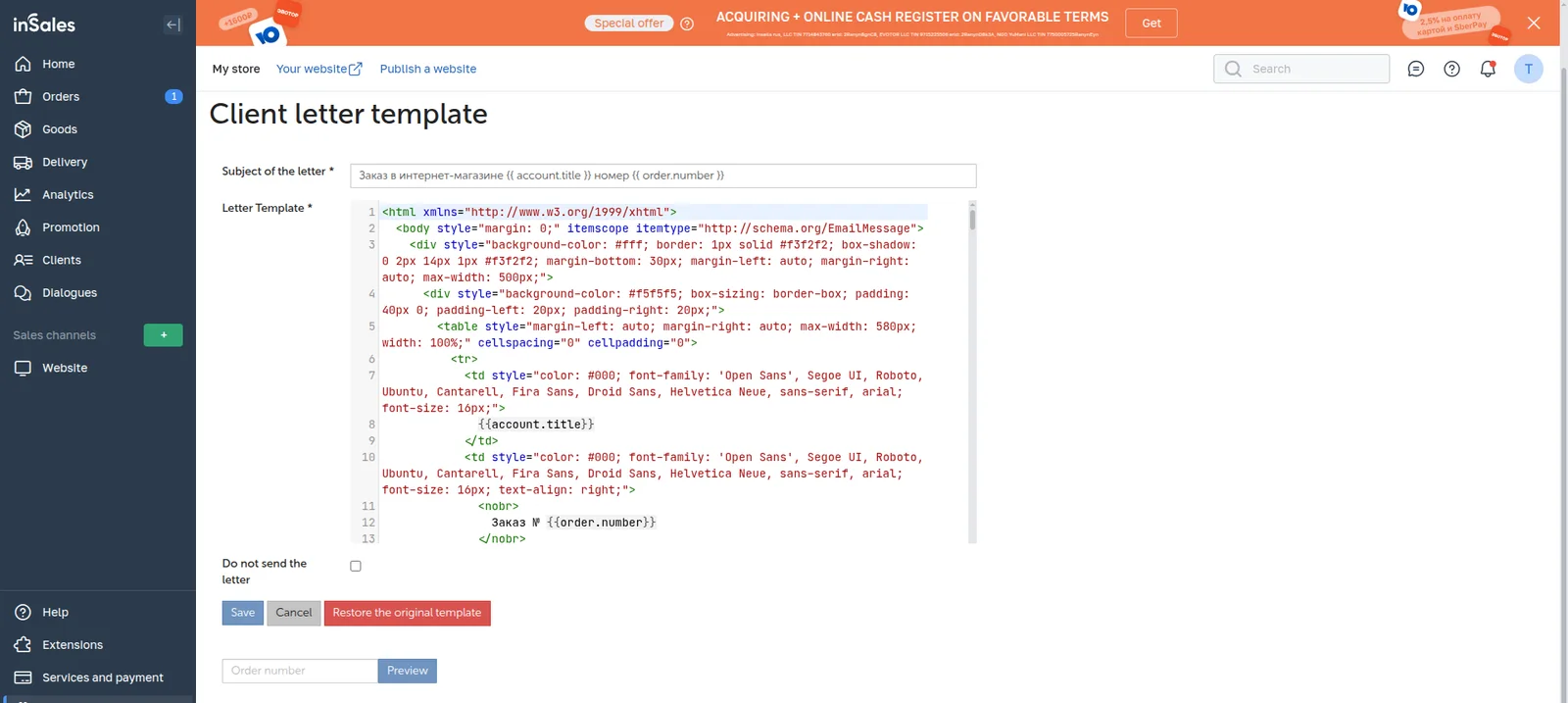The image size is (1568, 703).
Task: Click the Cancel button
Action: click(294, 613)
